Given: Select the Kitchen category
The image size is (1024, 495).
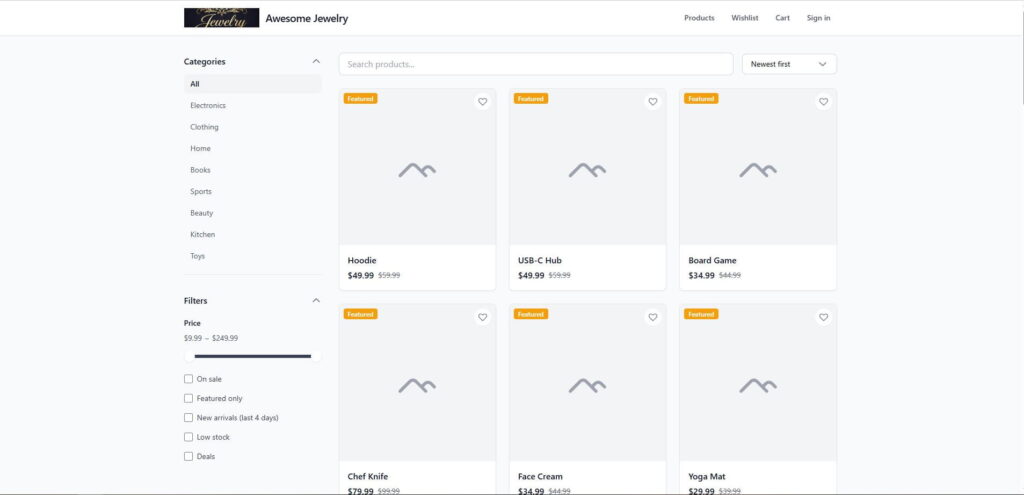Looking at the screenshot, I should click(253, 234).
